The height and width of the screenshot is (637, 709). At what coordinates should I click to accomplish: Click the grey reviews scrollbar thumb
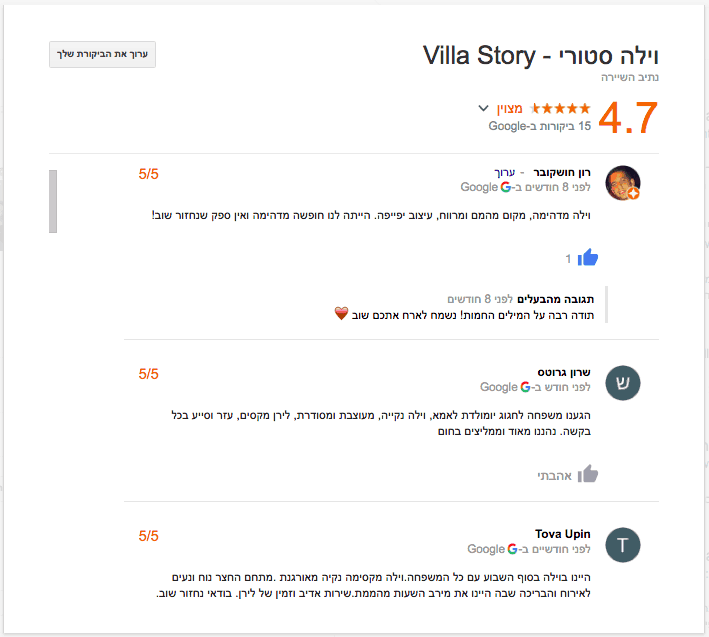53,201
